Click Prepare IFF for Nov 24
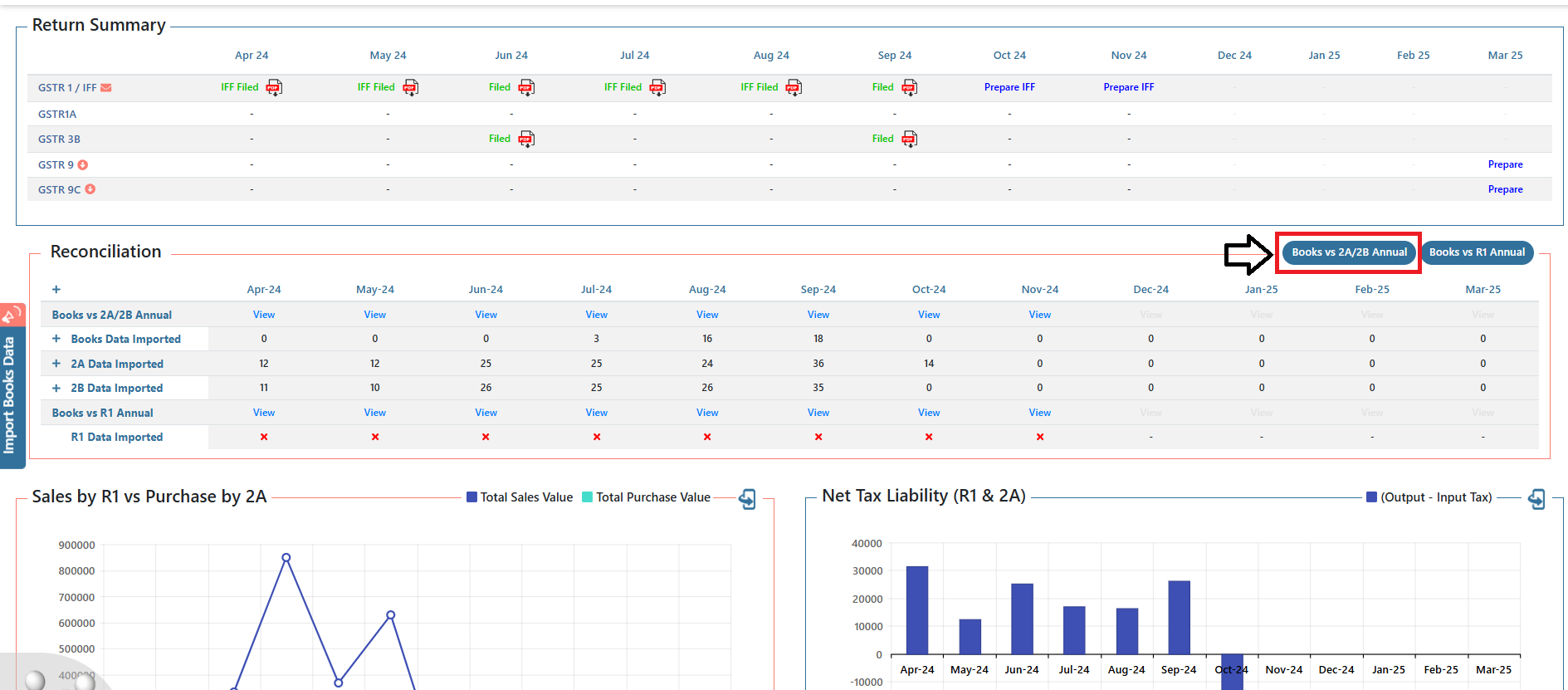Image resolution: width=1568 pixels, height=690 pixels. pyautogui.click(x=1129, y=87)
